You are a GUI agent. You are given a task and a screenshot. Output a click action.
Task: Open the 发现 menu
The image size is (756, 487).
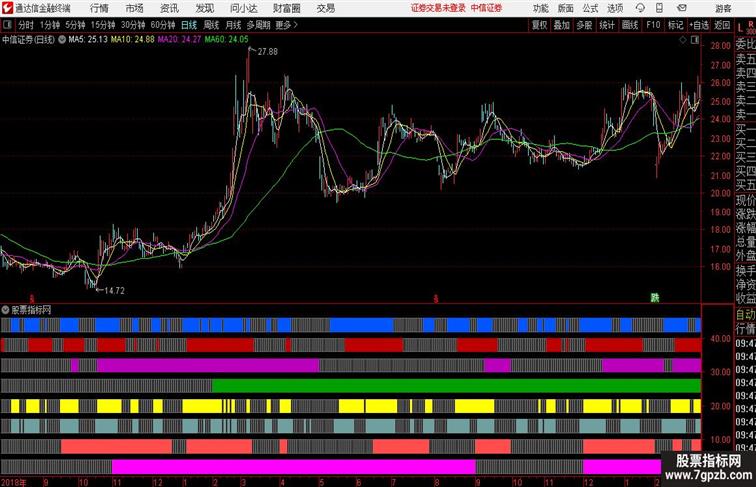pyautogui.click(x=204, y=8)
